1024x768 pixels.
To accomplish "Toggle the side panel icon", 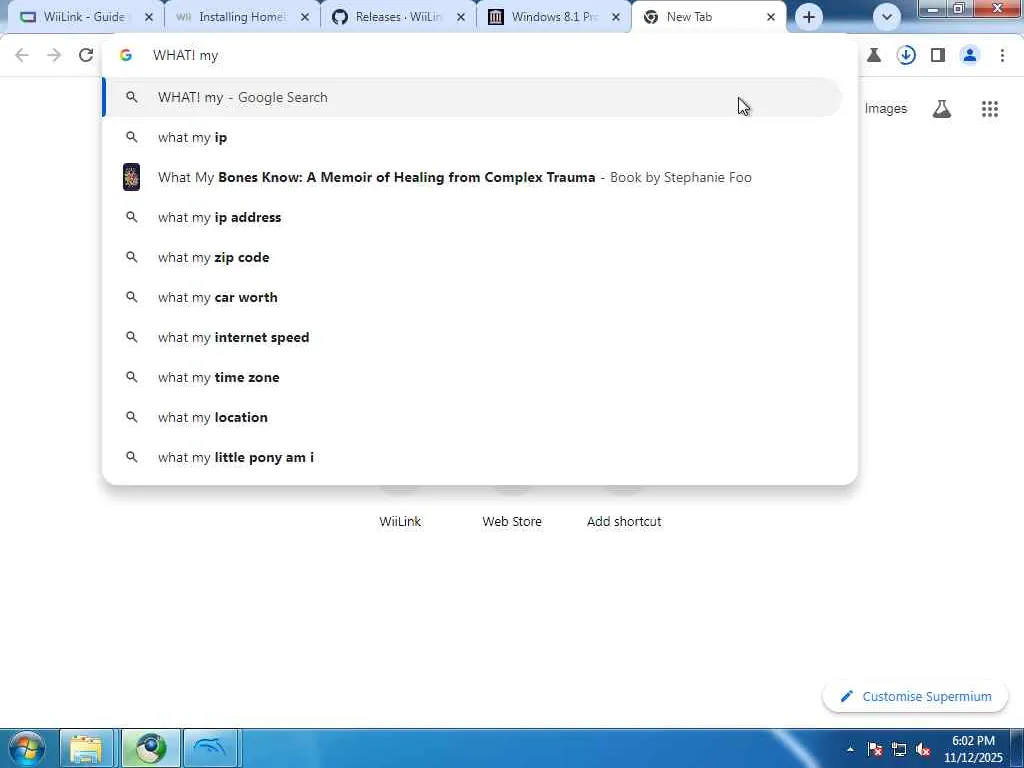I will (x=938, y=56).
